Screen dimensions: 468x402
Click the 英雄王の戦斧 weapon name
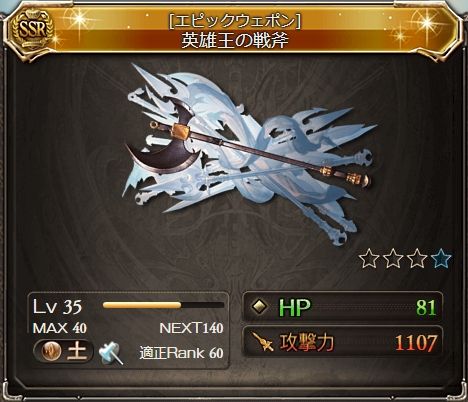point(235,41)
